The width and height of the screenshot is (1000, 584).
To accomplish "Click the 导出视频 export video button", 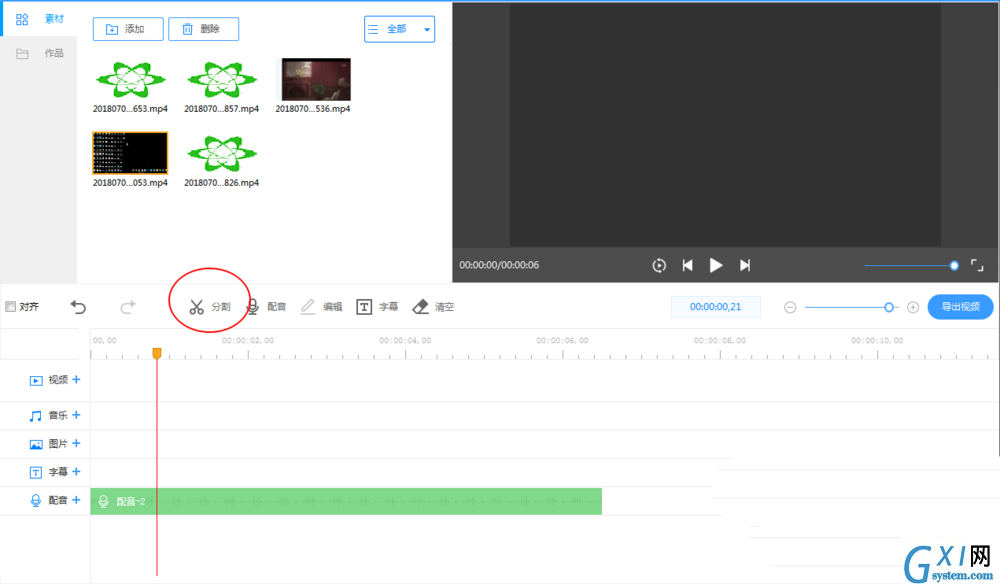I will pos(960,307).
